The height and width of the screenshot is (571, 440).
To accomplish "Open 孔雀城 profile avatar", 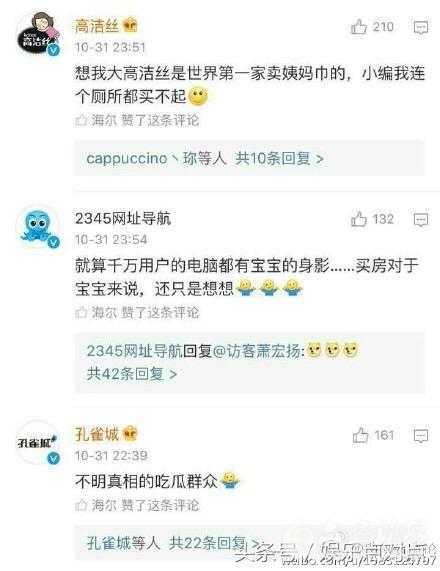I will 38,442.
